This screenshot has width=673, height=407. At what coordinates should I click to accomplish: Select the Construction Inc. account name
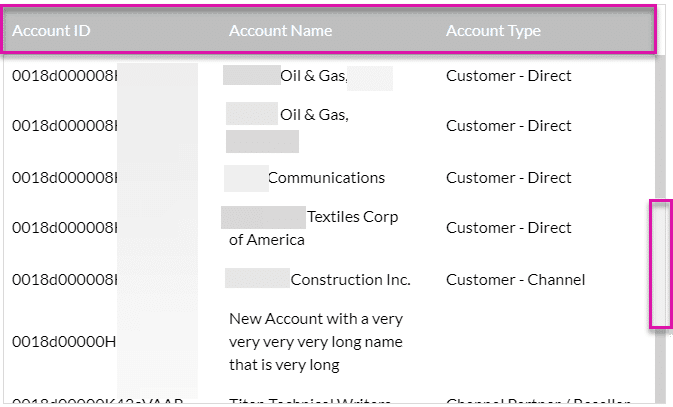pyautogui.click(x=349, y=280)
